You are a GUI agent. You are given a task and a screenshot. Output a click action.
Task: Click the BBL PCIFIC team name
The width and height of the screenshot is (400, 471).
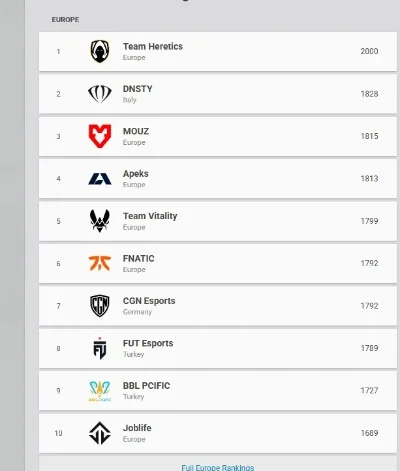tap(146, 386)
